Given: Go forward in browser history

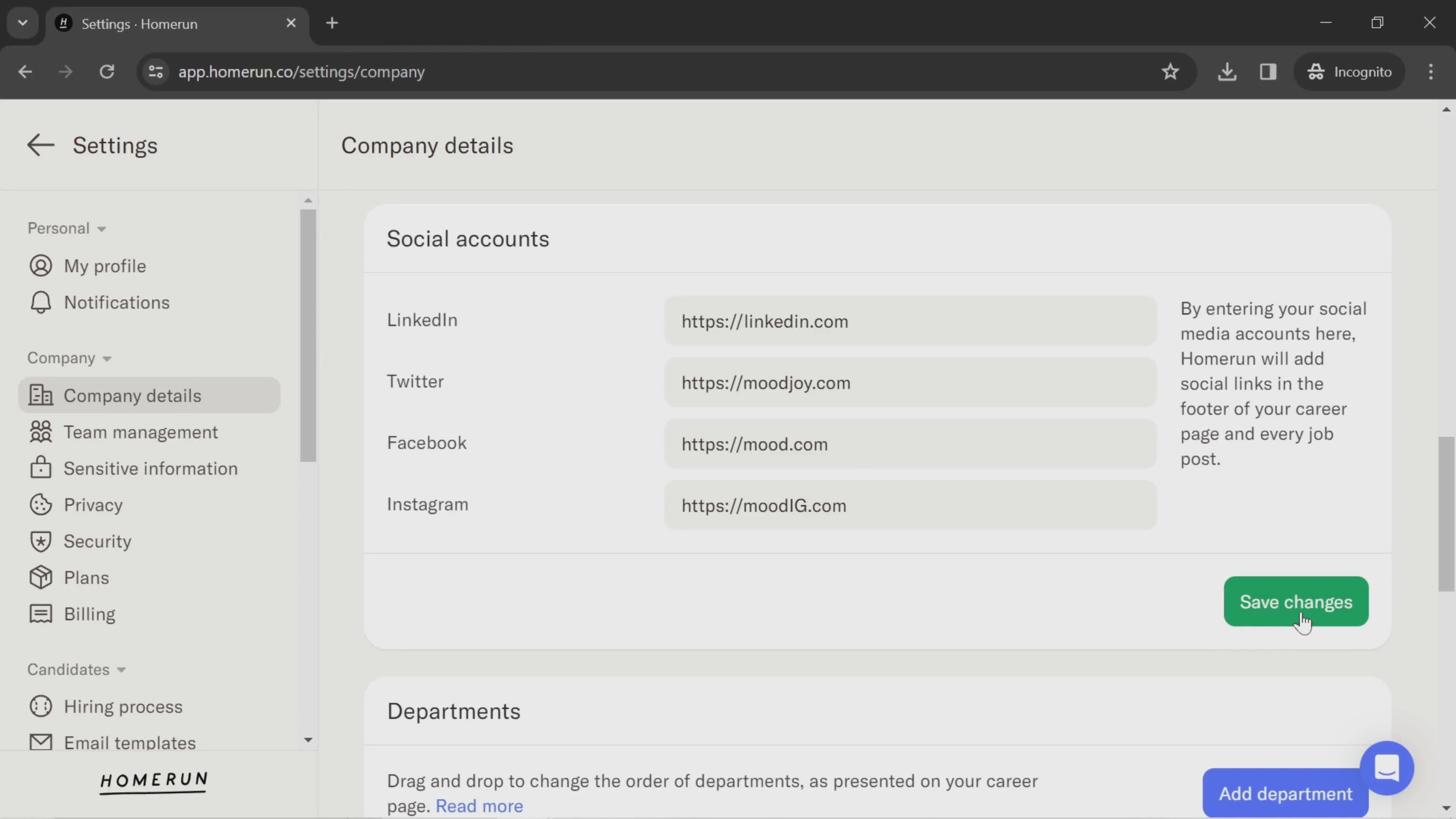Looking at the screenshot, I should [66, 72].
